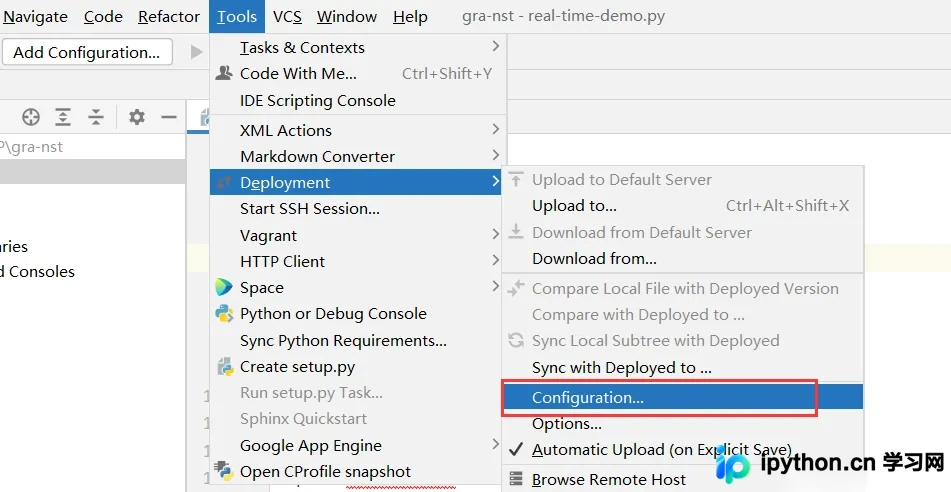This screenshot has width=951, height=492.
Task: Select Deployment menu entry
Action: 355,182
